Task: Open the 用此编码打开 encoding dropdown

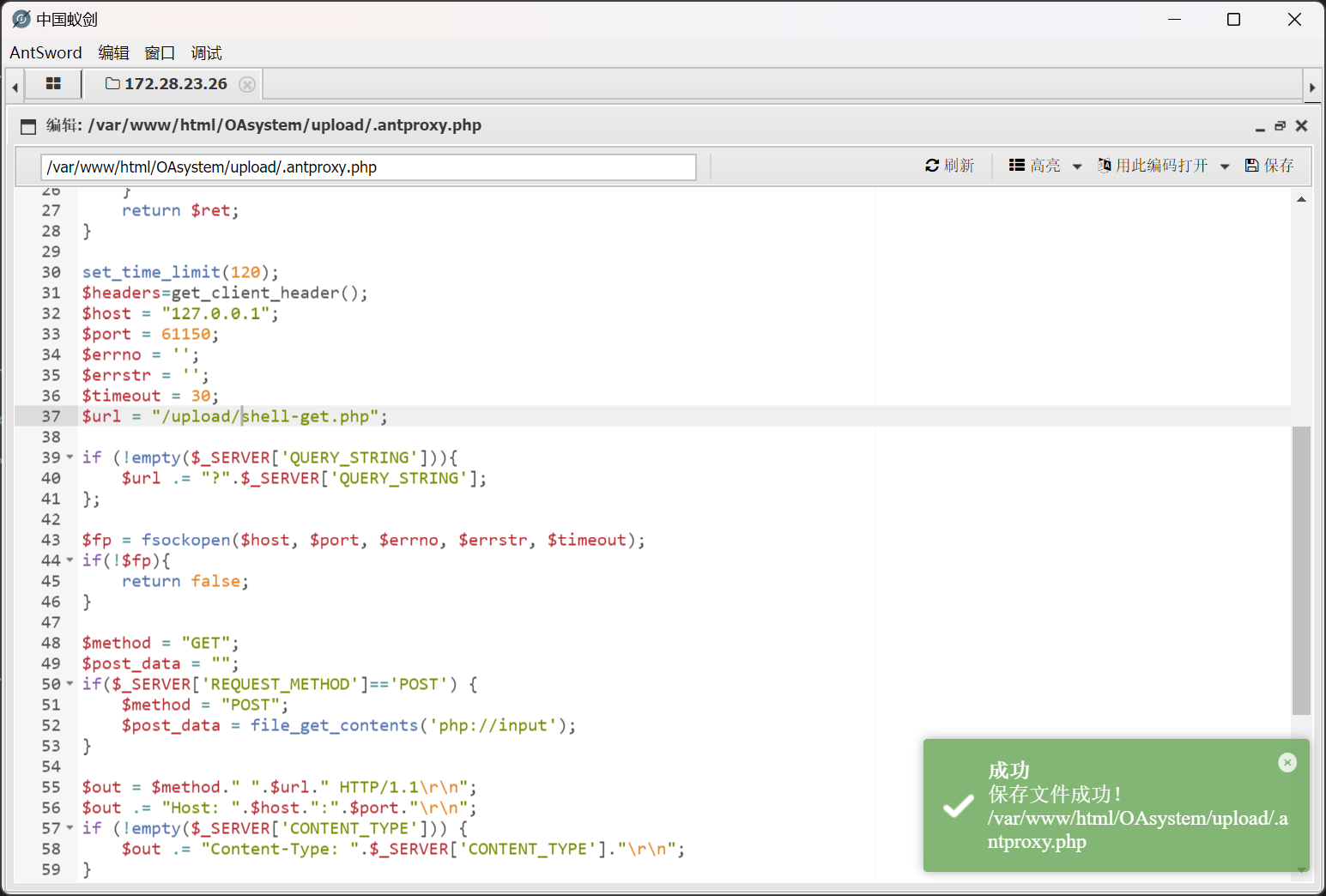Action: 1163,166
